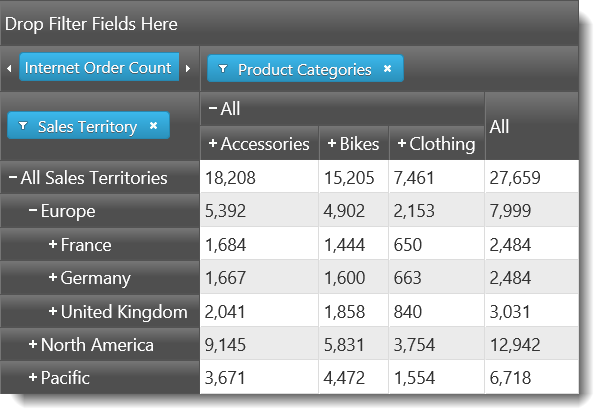Expand the United Kingdom row

pyautogui.click(x=53, y=312)
